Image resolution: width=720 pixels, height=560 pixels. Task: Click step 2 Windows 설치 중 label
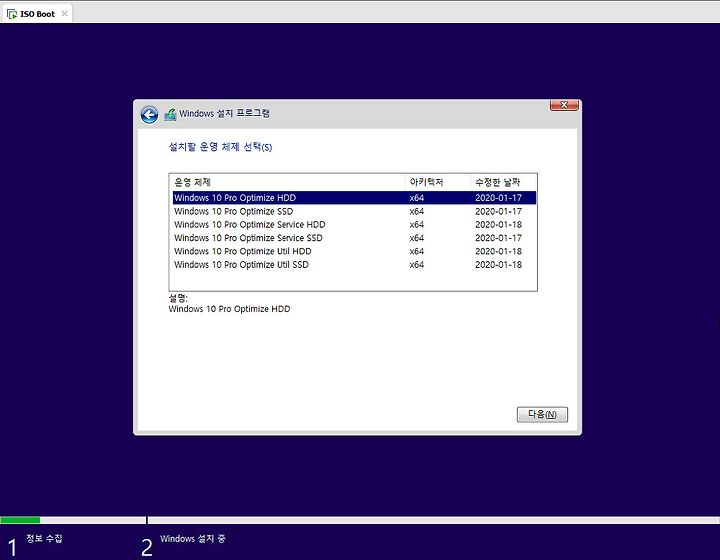pyautogui.click(x=192, y=538)
